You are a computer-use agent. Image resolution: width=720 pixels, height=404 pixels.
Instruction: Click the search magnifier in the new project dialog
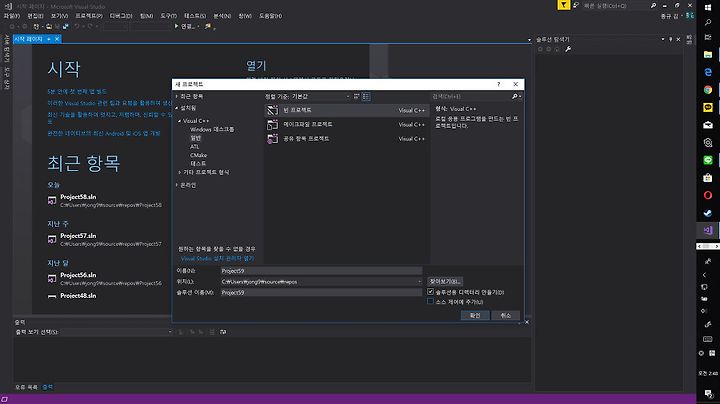point(515,96)
